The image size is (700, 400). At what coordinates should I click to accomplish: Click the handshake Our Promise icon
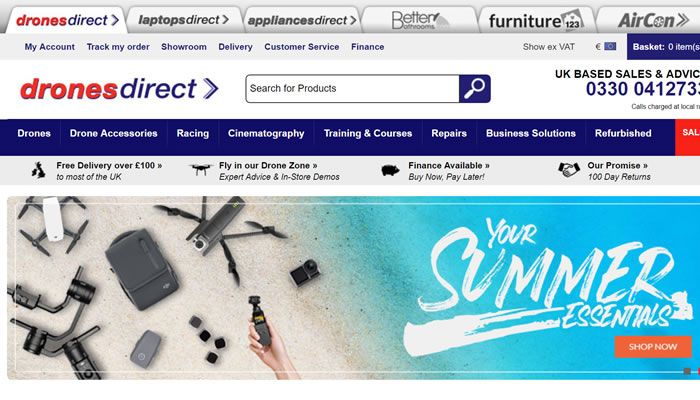click(569, 170)
